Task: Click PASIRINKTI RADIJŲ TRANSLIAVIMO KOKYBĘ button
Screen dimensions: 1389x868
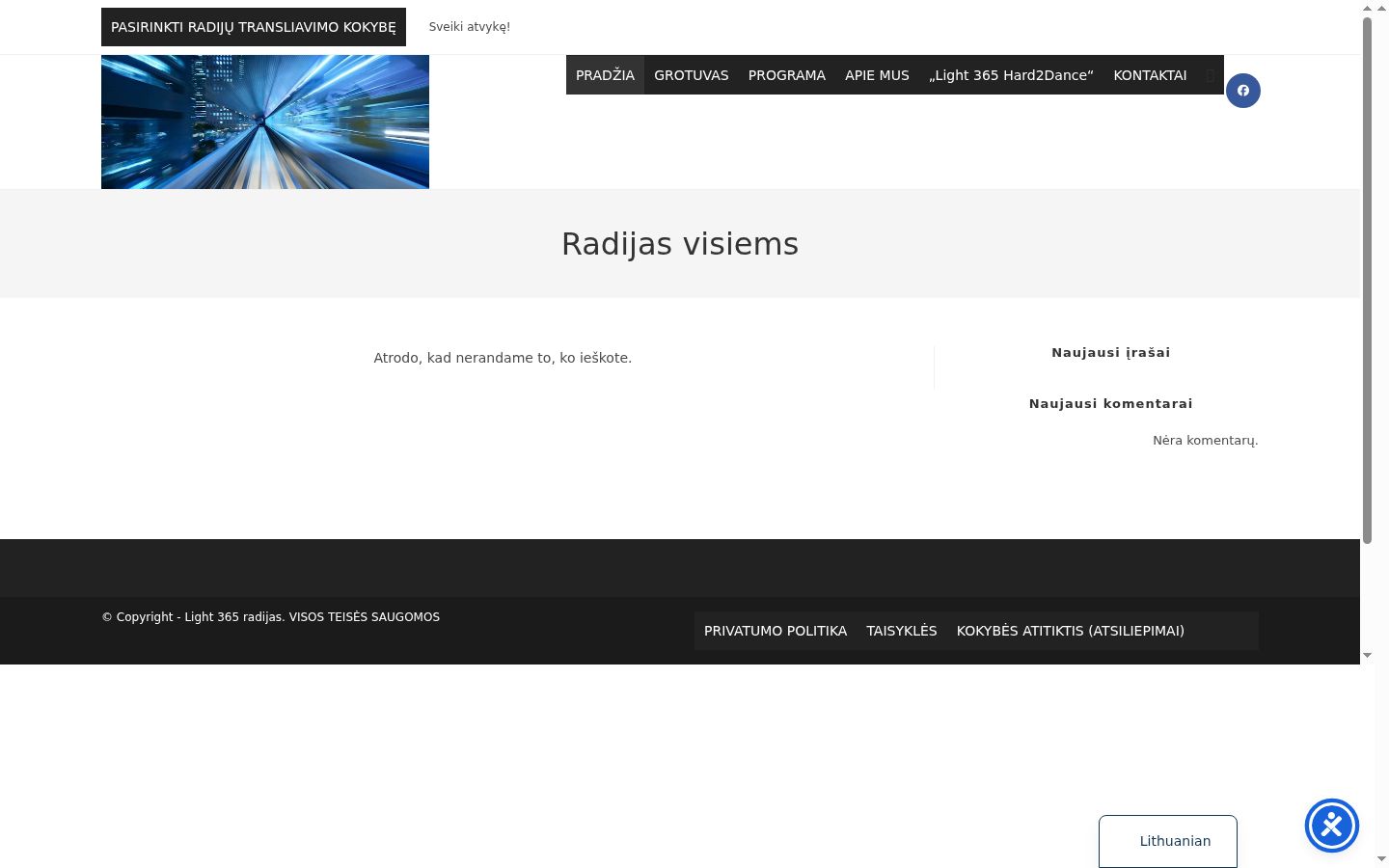Action: point(254,27)
